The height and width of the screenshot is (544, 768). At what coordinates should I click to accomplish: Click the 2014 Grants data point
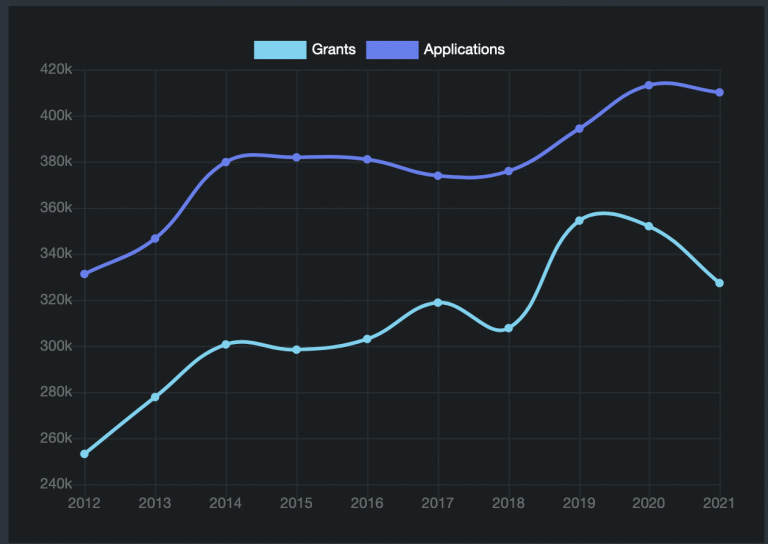226,344
